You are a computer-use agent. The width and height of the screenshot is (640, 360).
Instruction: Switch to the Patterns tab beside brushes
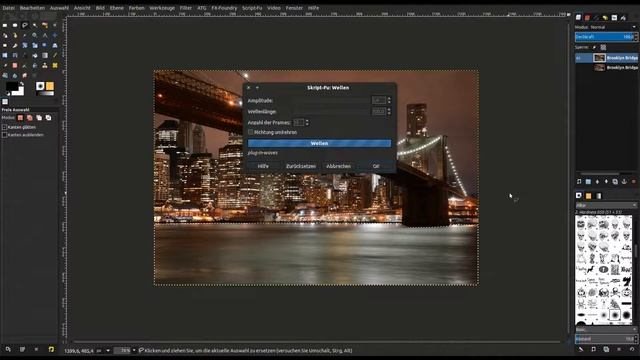pos(588,196)
